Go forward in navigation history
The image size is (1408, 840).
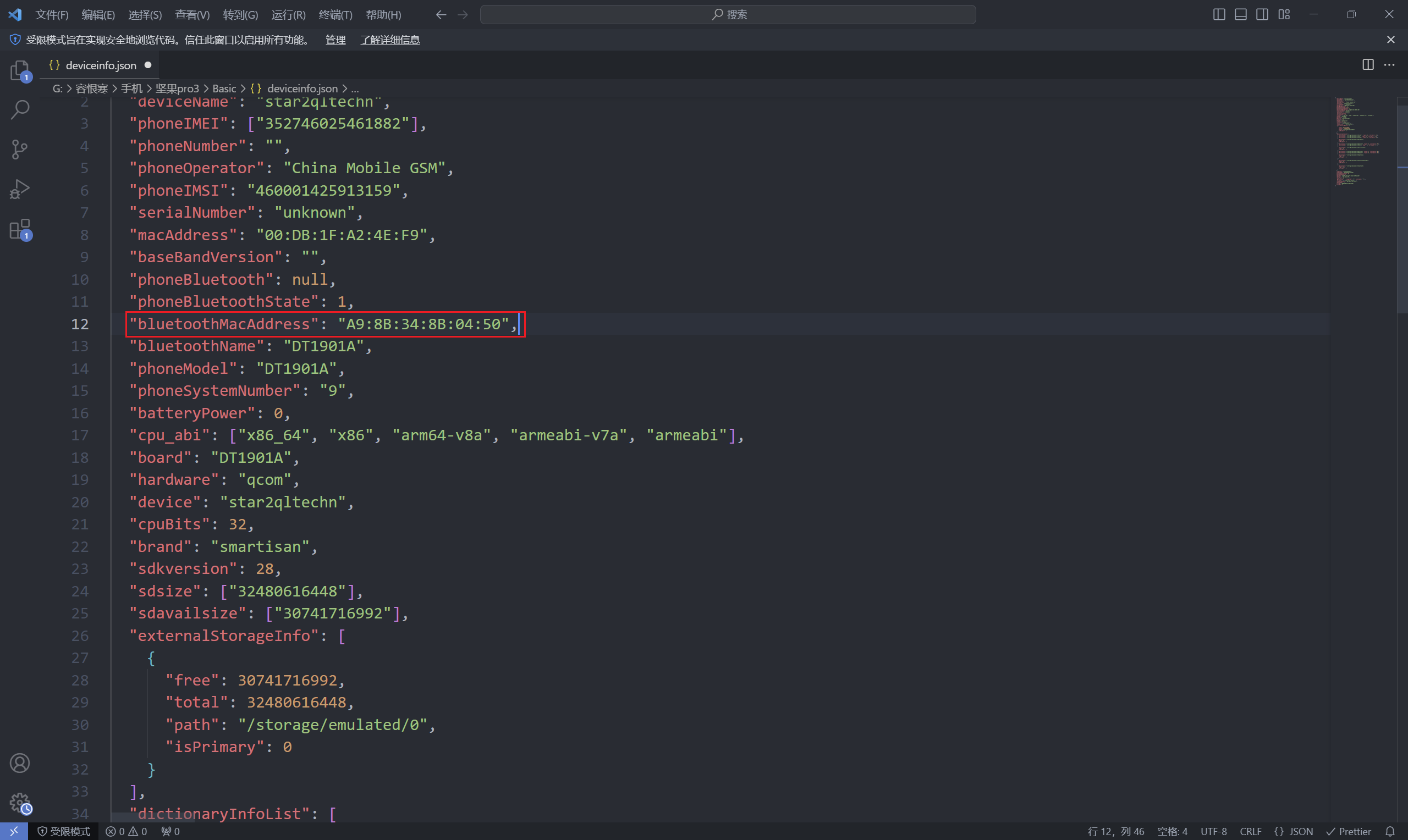click(x=463, y=15)
